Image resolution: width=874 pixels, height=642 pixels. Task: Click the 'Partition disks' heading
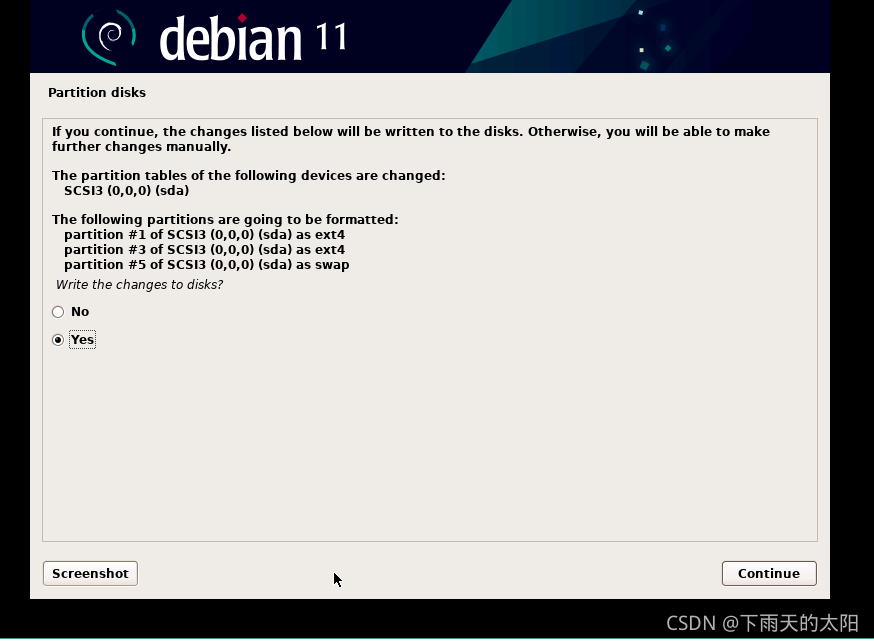[x=97, y=93]
